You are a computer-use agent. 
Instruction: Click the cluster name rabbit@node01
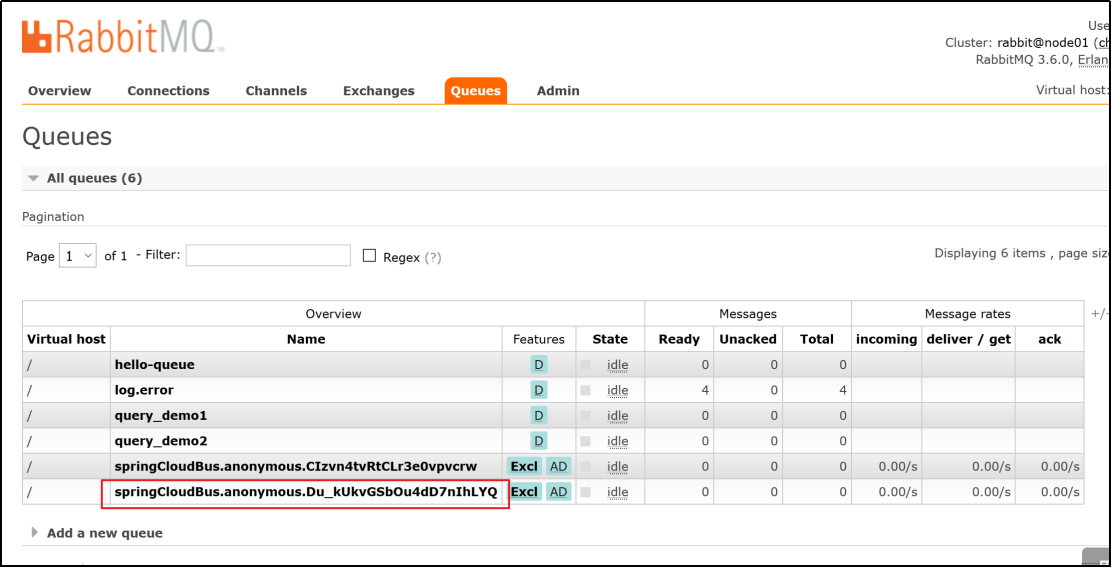coord(1043,42)
